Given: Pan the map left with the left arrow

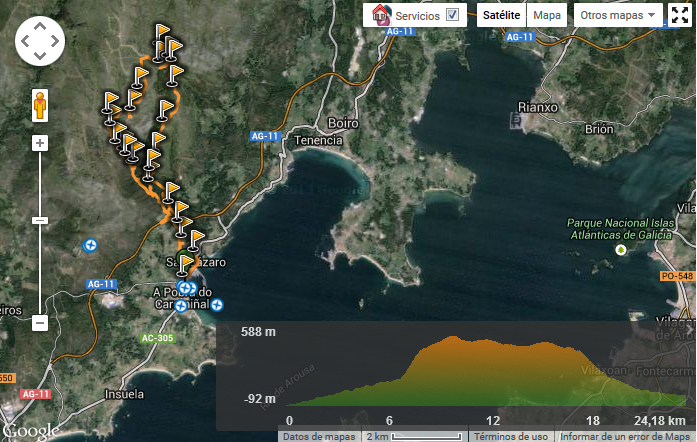Looking at the screenshot, I should coord(25,41).
